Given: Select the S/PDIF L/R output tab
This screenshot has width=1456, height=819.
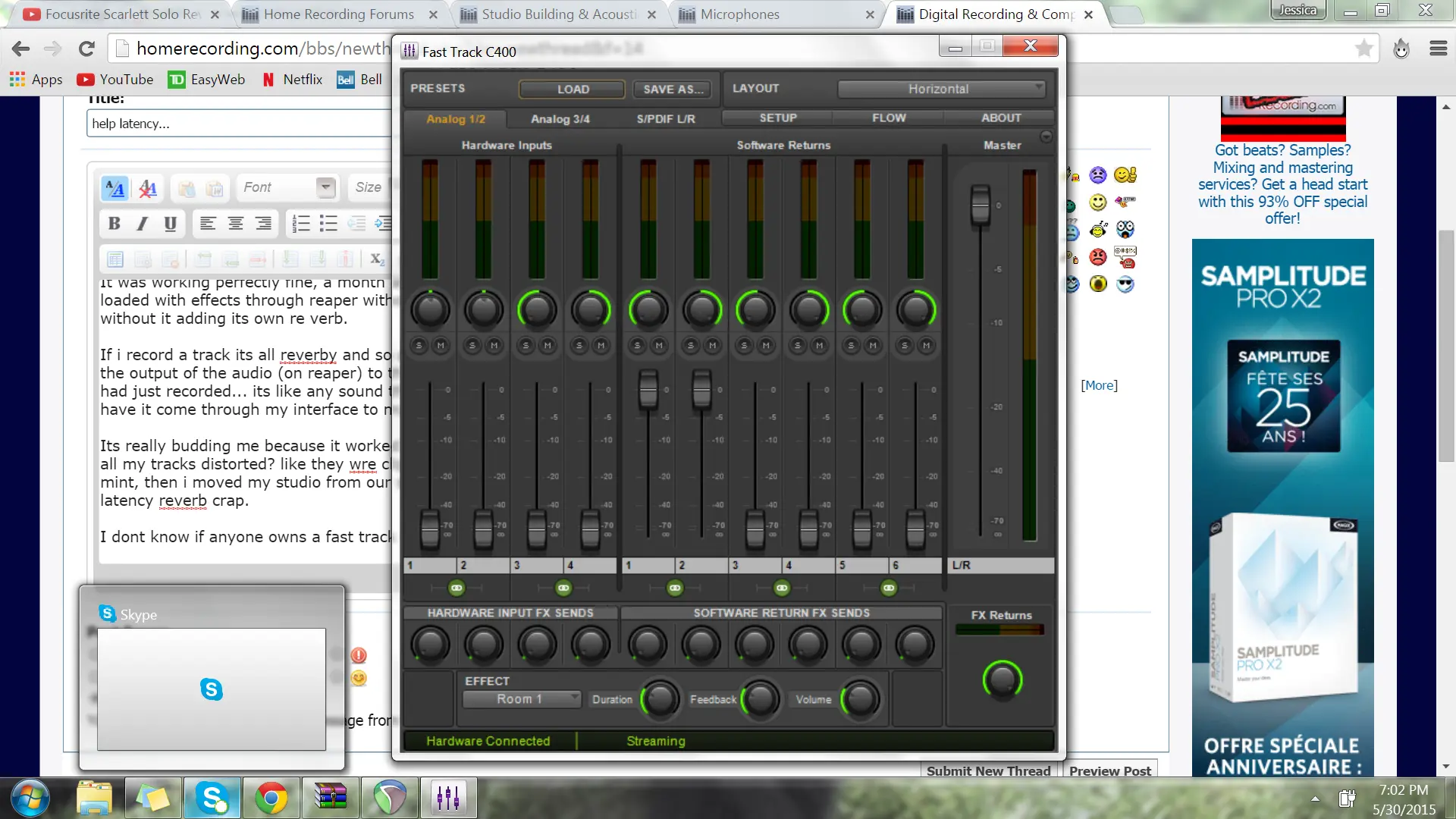Looking at the screenshot, I should 666,119.
